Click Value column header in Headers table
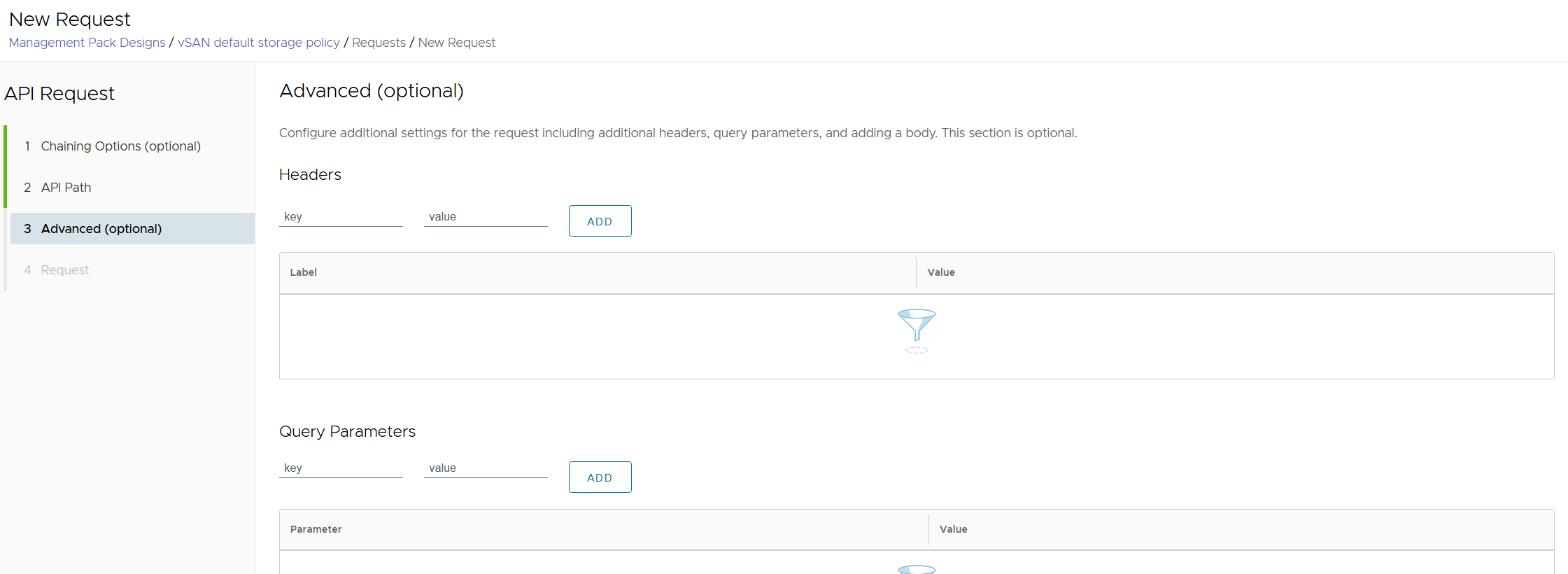1568x574 pixels. 941,272
